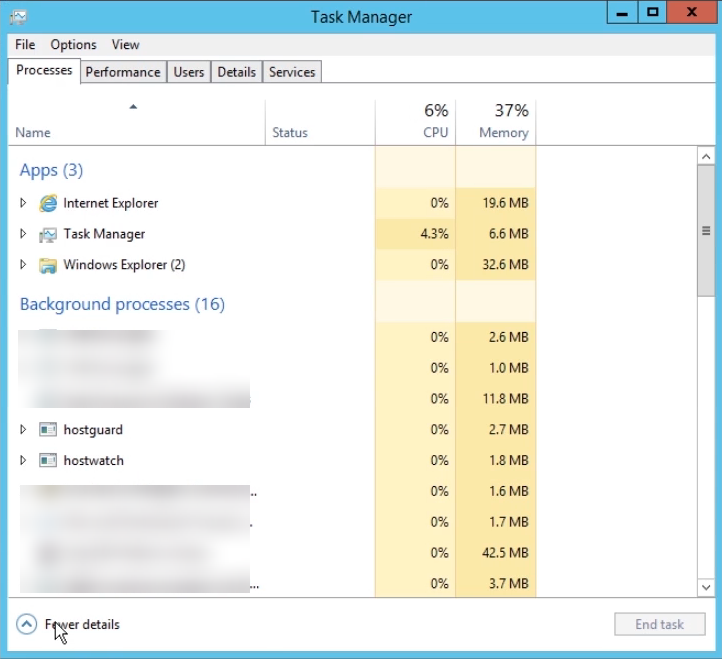
Task: Sort by the Memory column header
Action: tap(495, 122)
